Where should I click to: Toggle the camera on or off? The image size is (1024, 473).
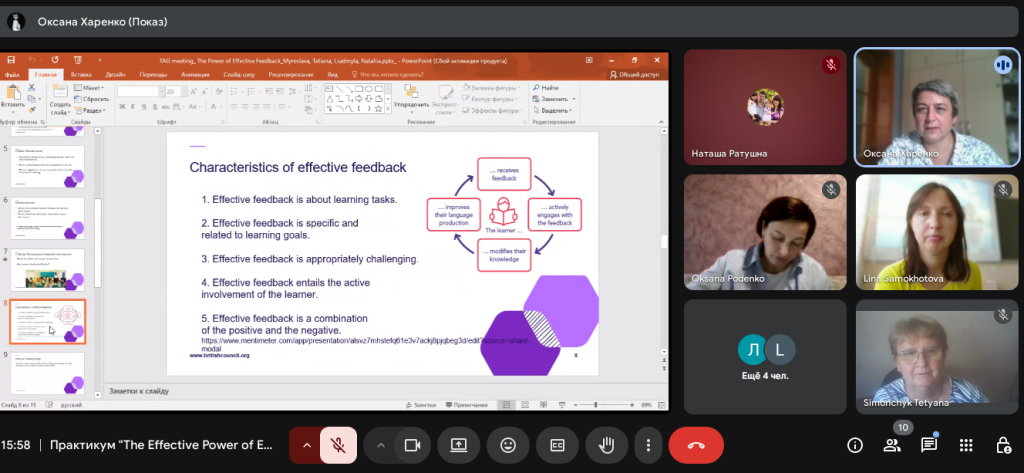point(411,445)
